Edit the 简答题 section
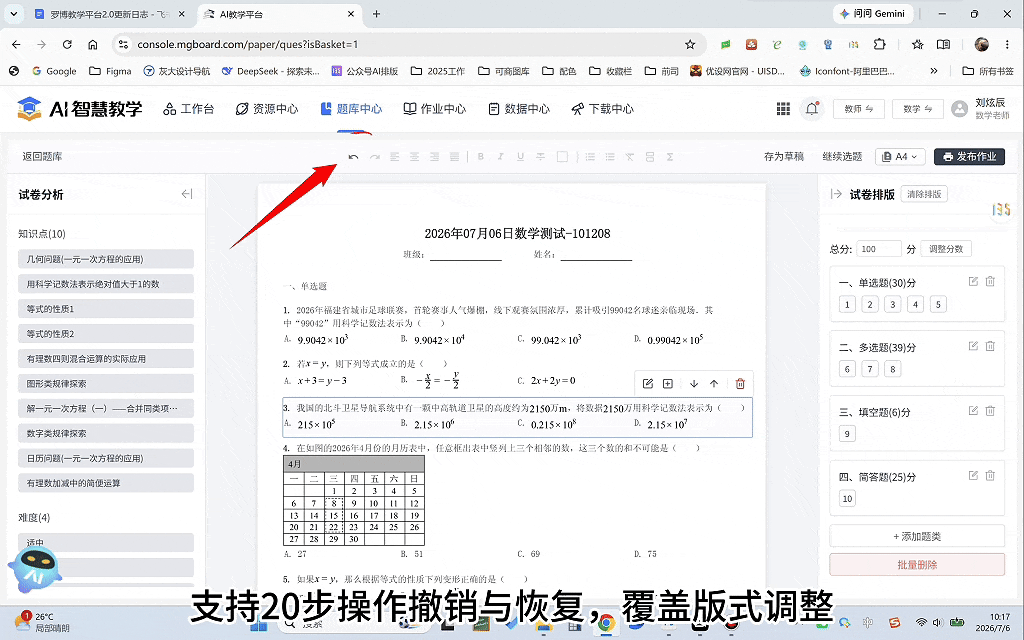 point(973,475)
